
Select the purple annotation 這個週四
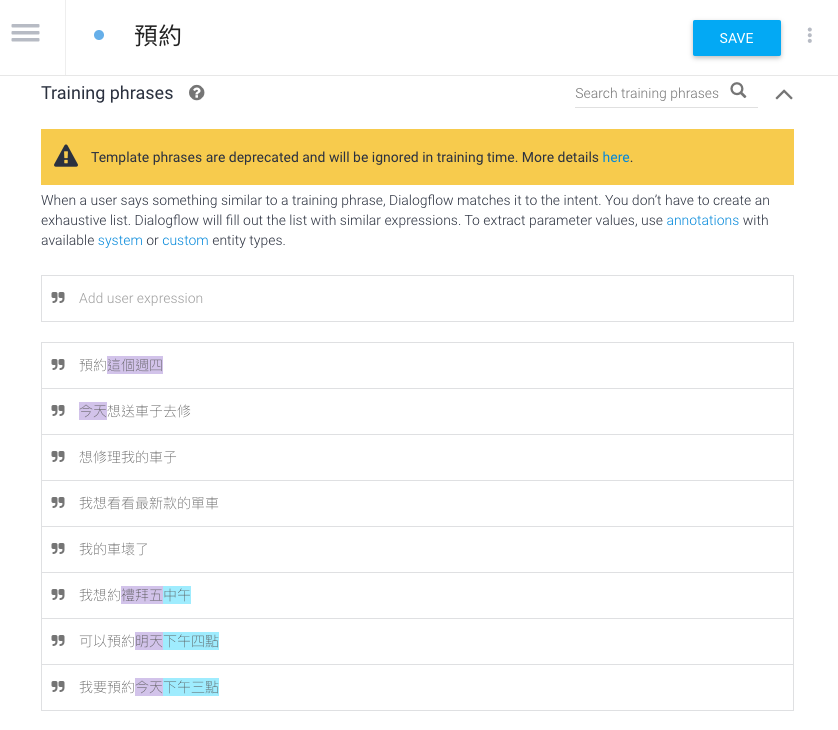pyautogui.click(x=135, y=365)
